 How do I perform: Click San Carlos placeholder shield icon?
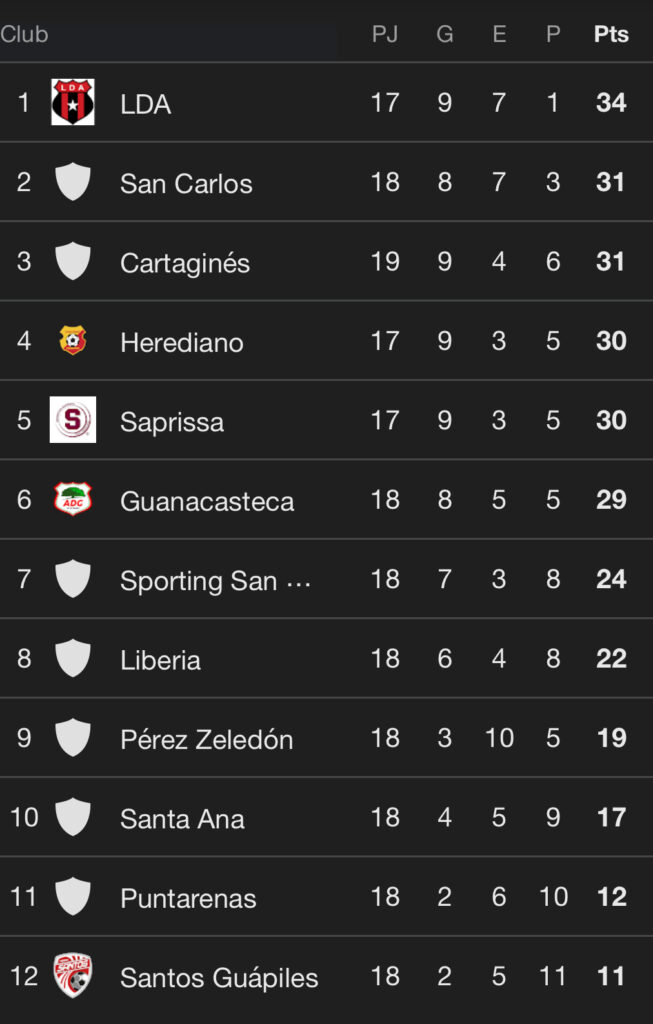pyautogui.click(x=73, y=183)
